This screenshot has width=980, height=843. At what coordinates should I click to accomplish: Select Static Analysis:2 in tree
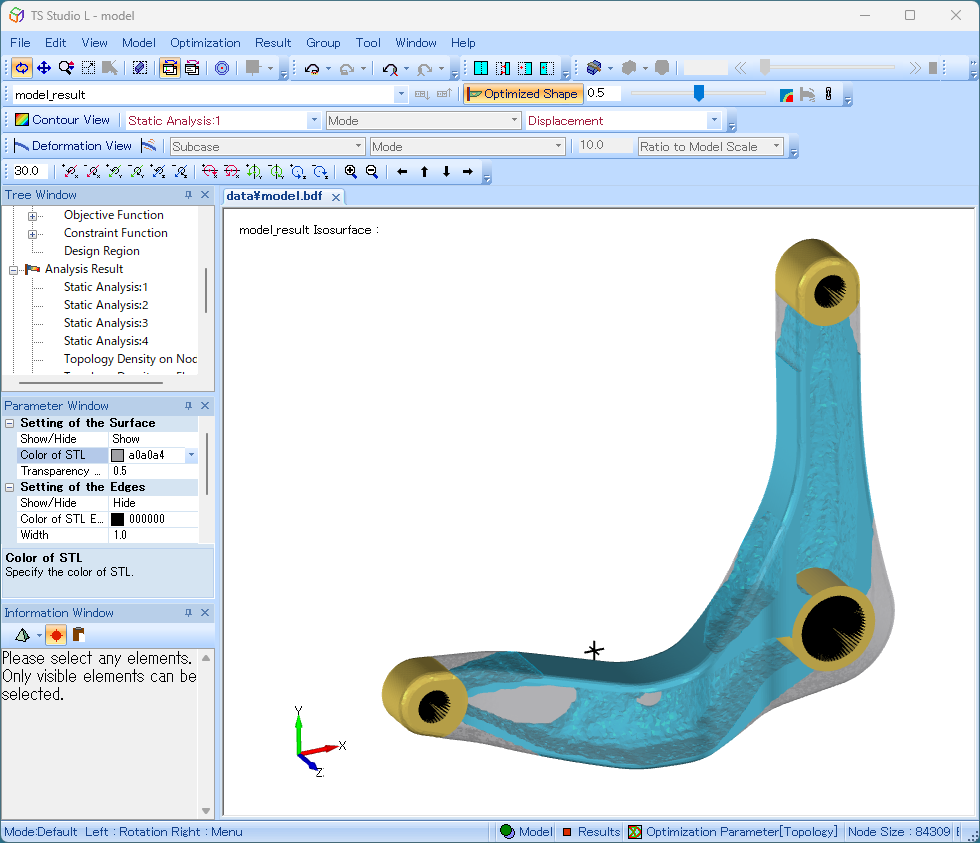pyautogui.click(x=106, y=305)
